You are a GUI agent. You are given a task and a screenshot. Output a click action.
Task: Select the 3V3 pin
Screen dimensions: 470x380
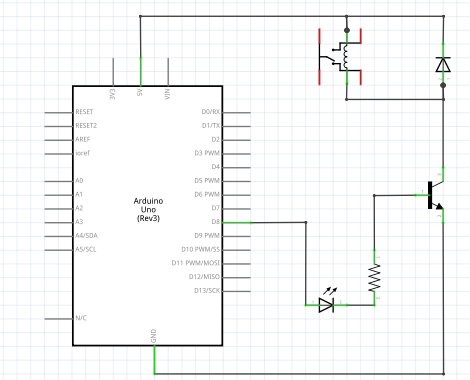(x=113, y=72)
